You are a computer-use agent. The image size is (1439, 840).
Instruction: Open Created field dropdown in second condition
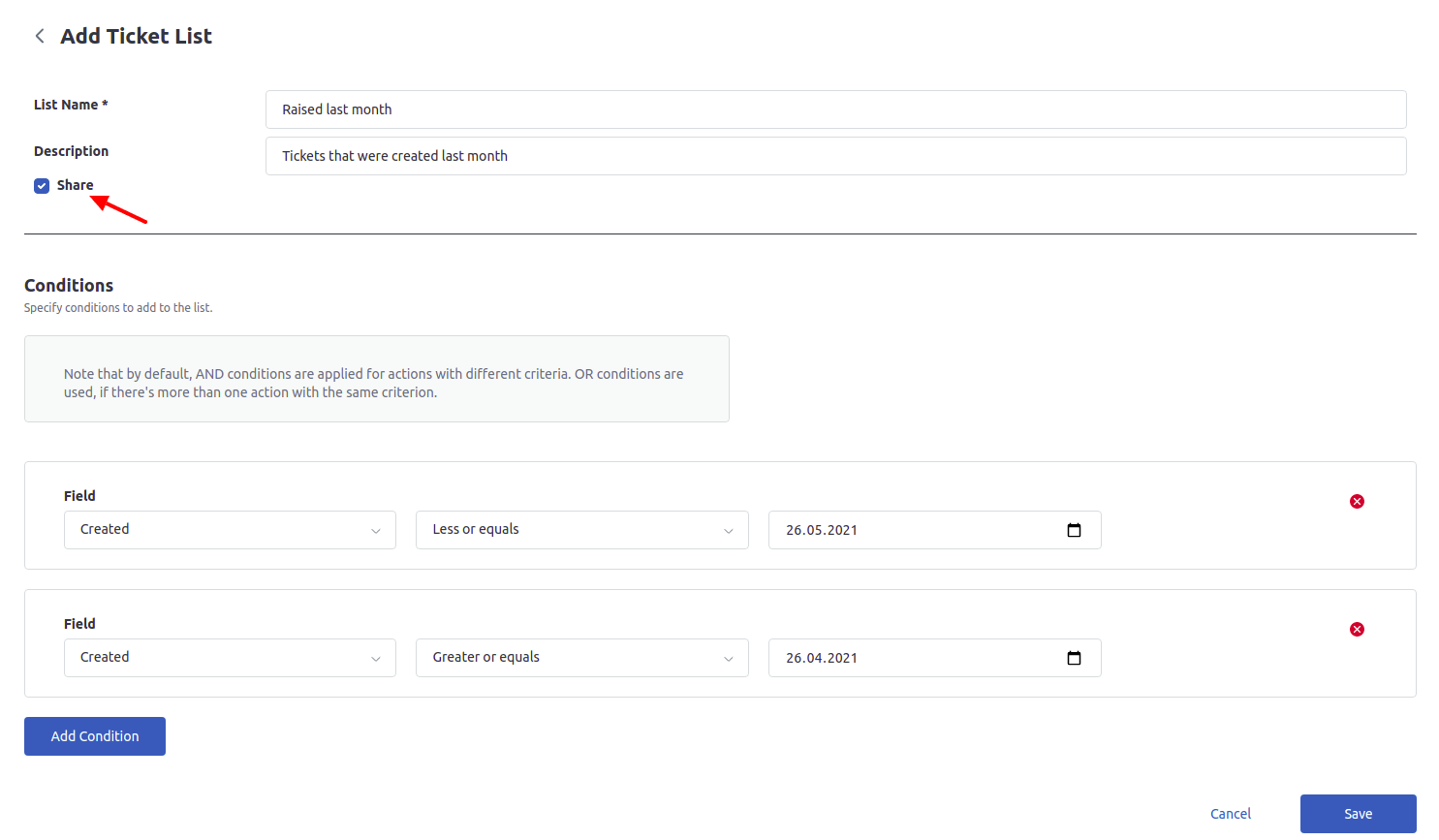coord(230,658)
